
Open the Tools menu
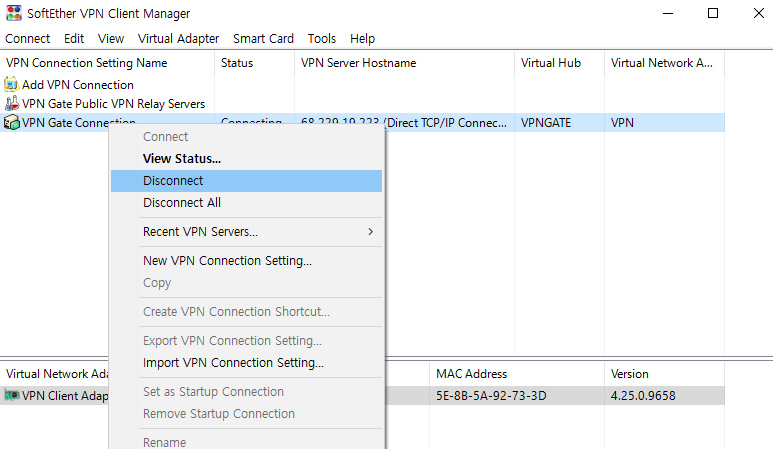[322, 38]
